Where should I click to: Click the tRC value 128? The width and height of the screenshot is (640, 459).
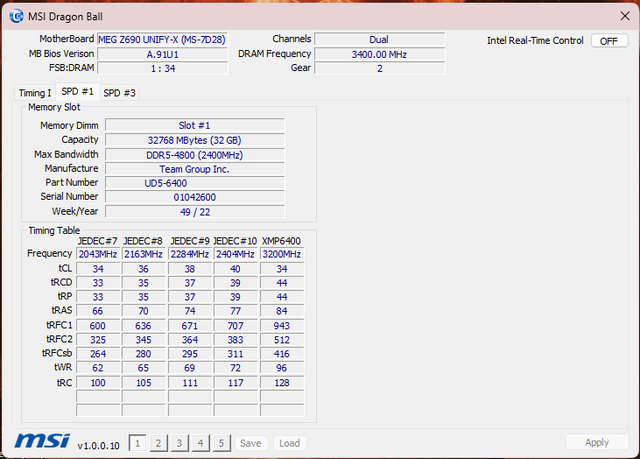tap(282, 383)
